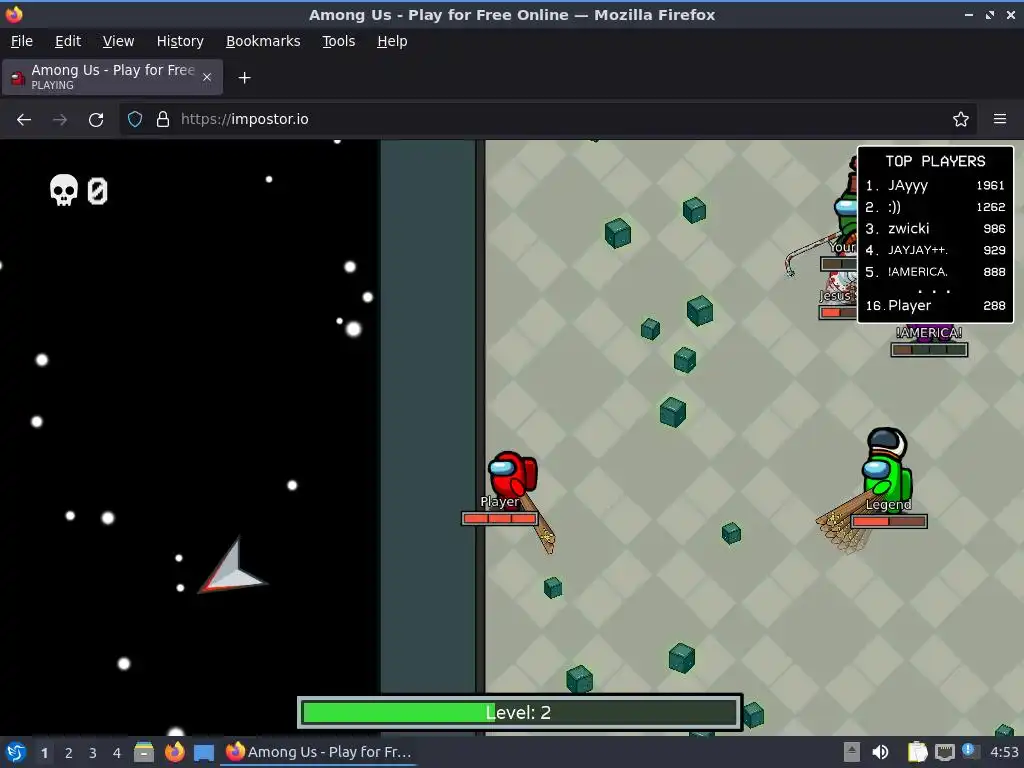This screenshot has height=768, width=1024.
Task: Switch to workspace 4
Action: coord(117,753)
